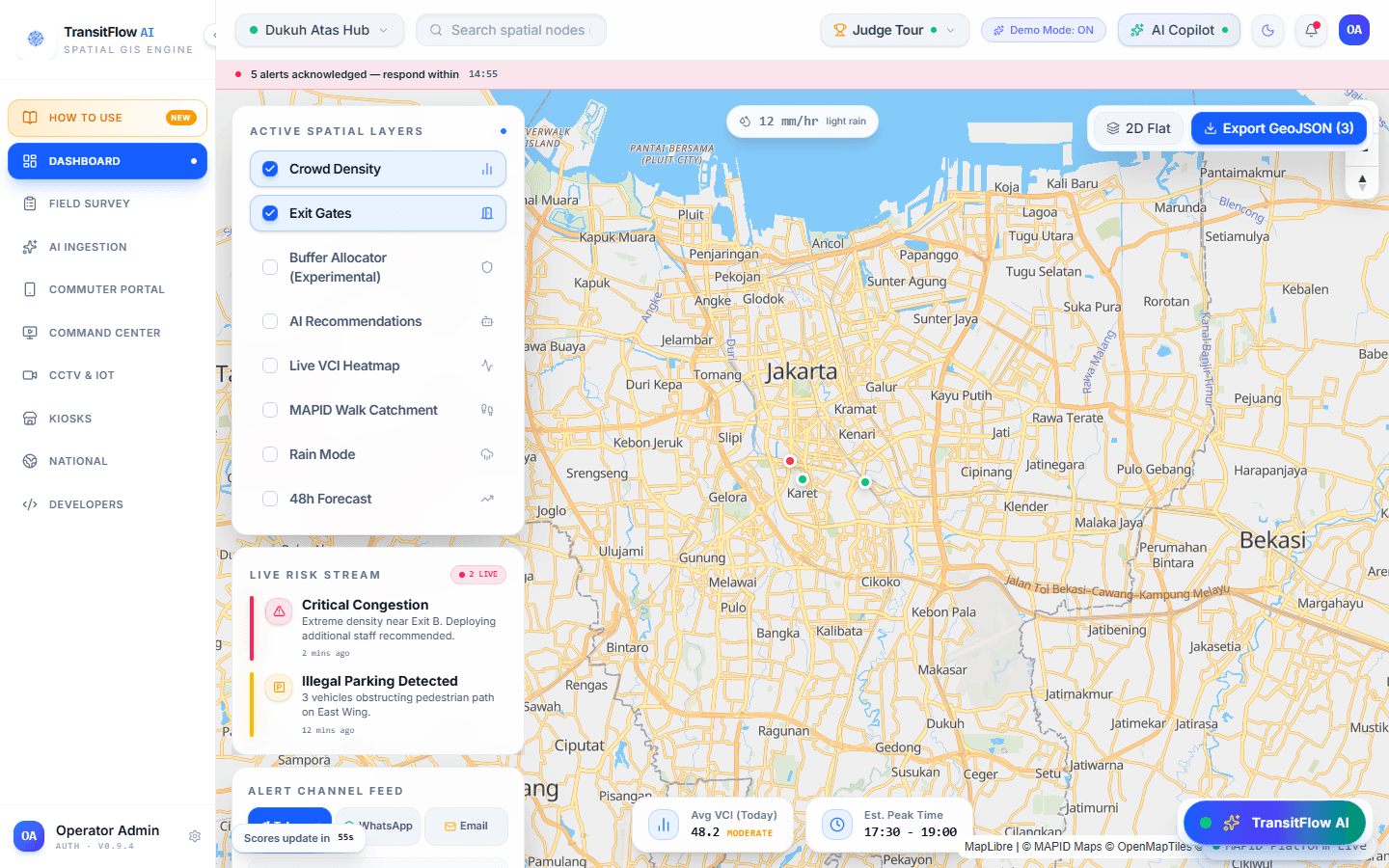Turn on Rain Mode layer
Image resolution: width=1389 pixels, height=868 pixels.
click(x=270, y=454)
